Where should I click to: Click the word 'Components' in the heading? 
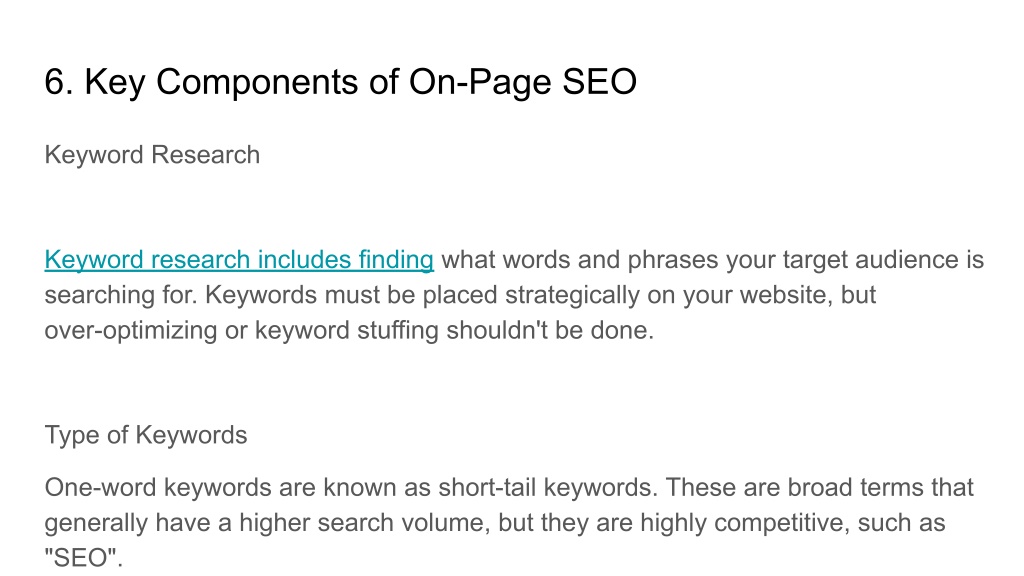pyautogui.click(x=258, y=82)
